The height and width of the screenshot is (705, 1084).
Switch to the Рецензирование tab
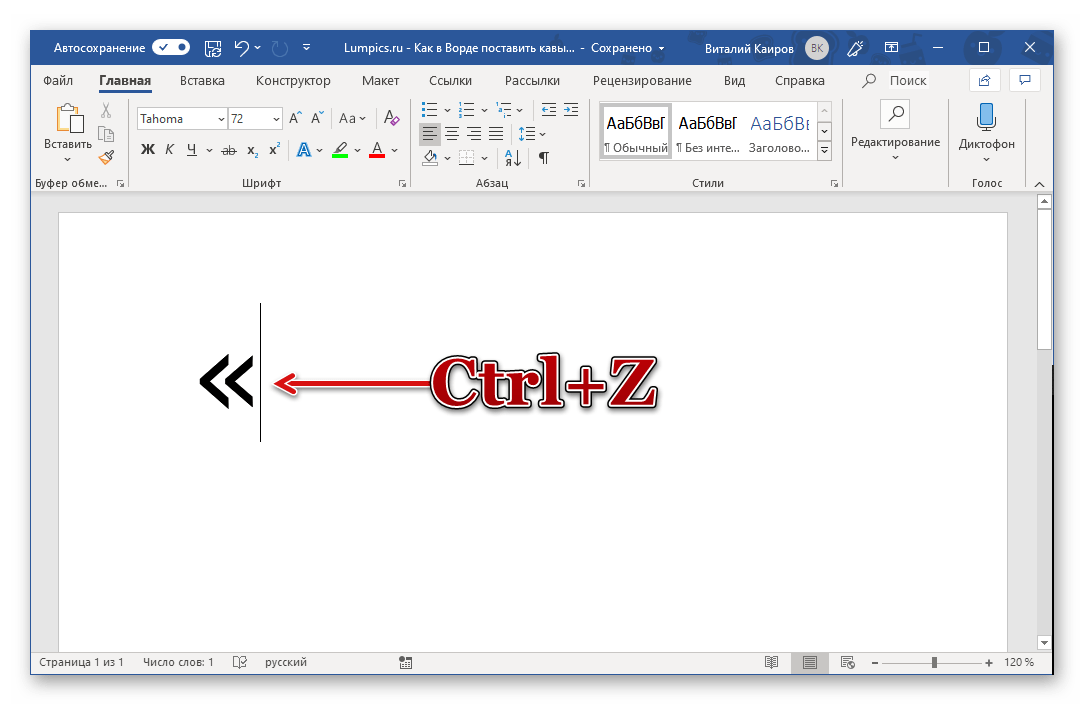(641, 81)
